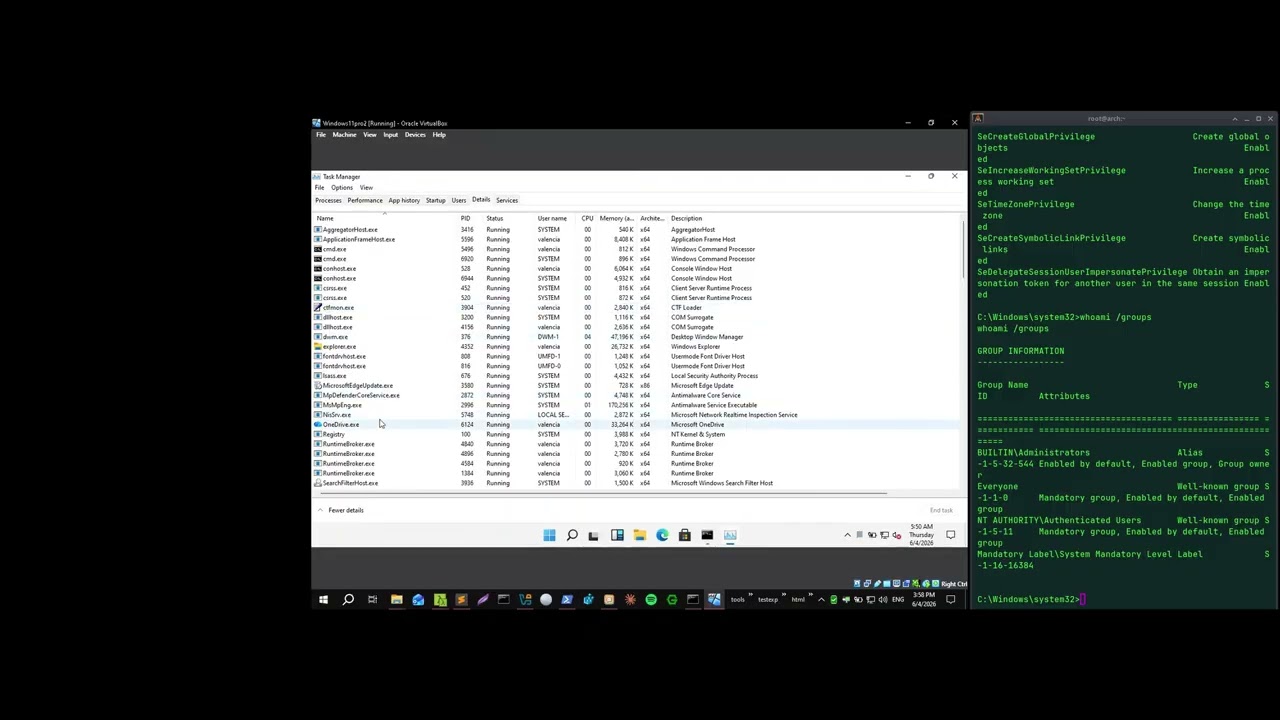This screenshot has height=720, width=1280.
Task: Select the dwm.exe process row
Action: (x=635, y=337)
